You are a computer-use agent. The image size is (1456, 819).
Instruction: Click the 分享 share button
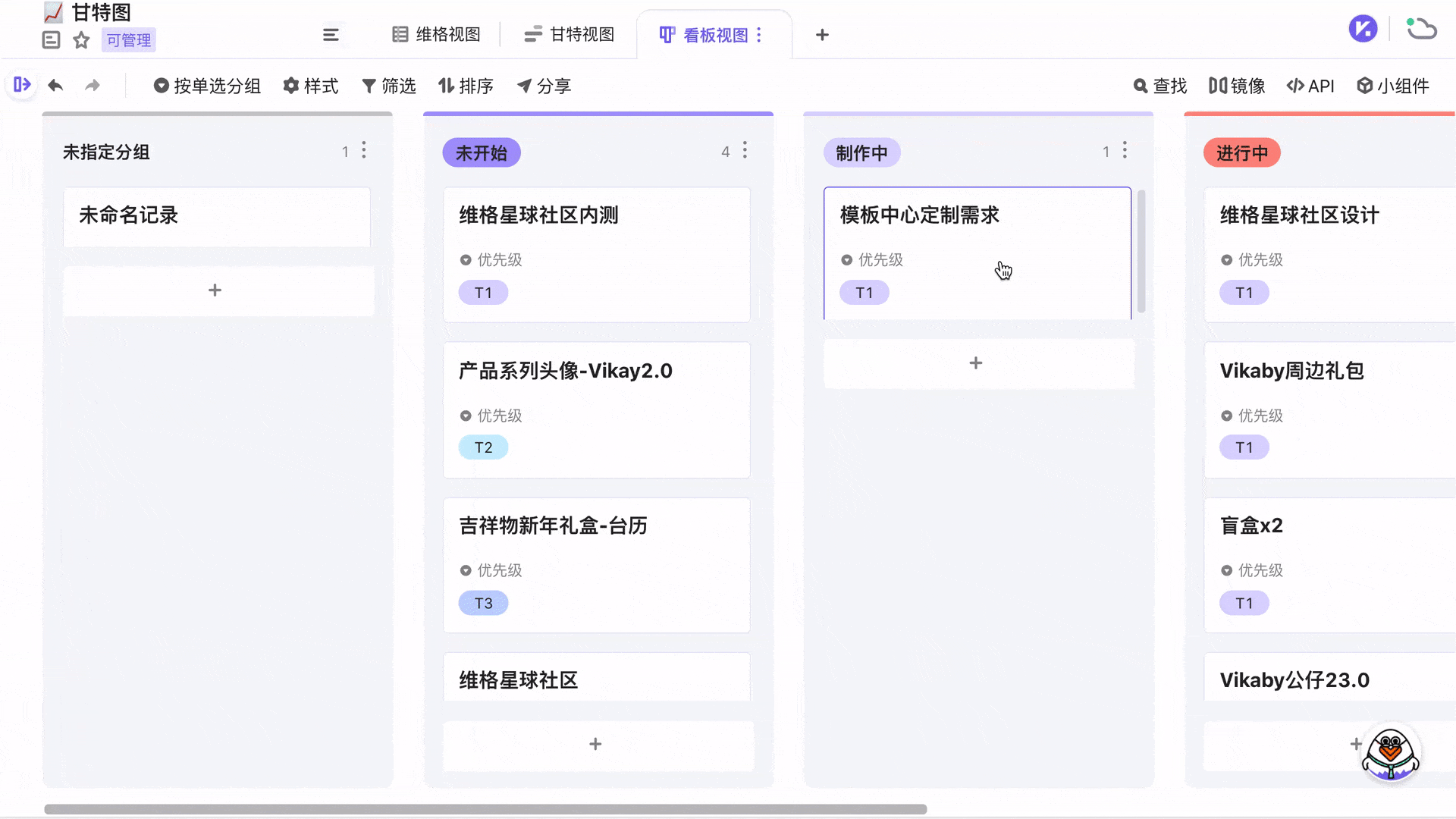tap(544, 86)
